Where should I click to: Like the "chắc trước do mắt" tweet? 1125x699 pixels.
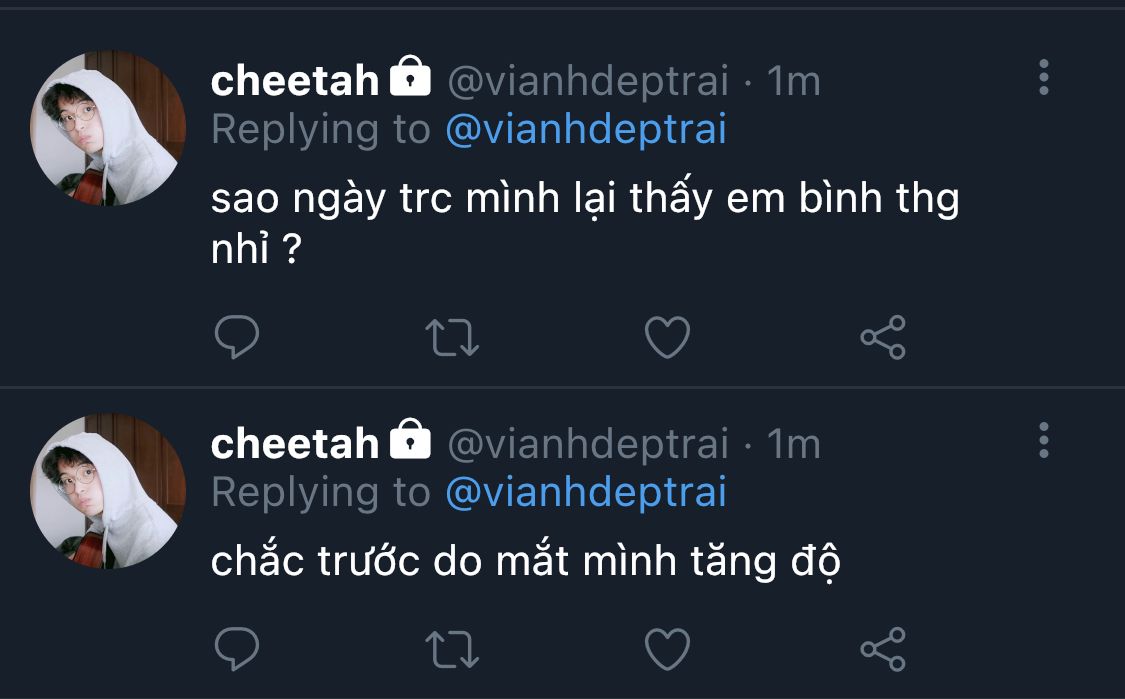667,650
